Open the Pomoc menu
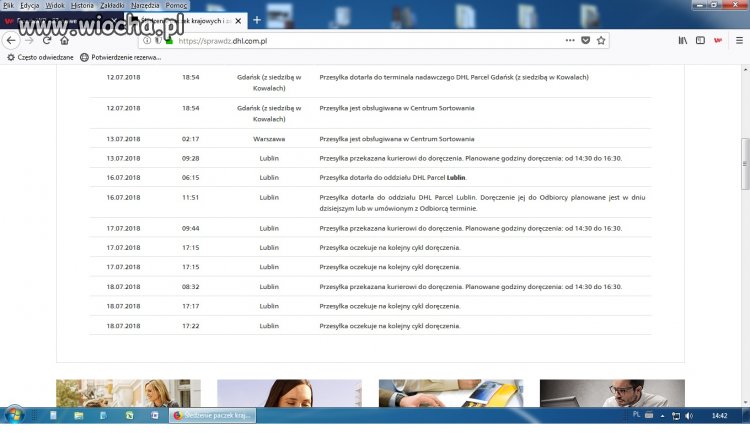The height and width of the screenshot is (433, 750). tap(176, 5)
